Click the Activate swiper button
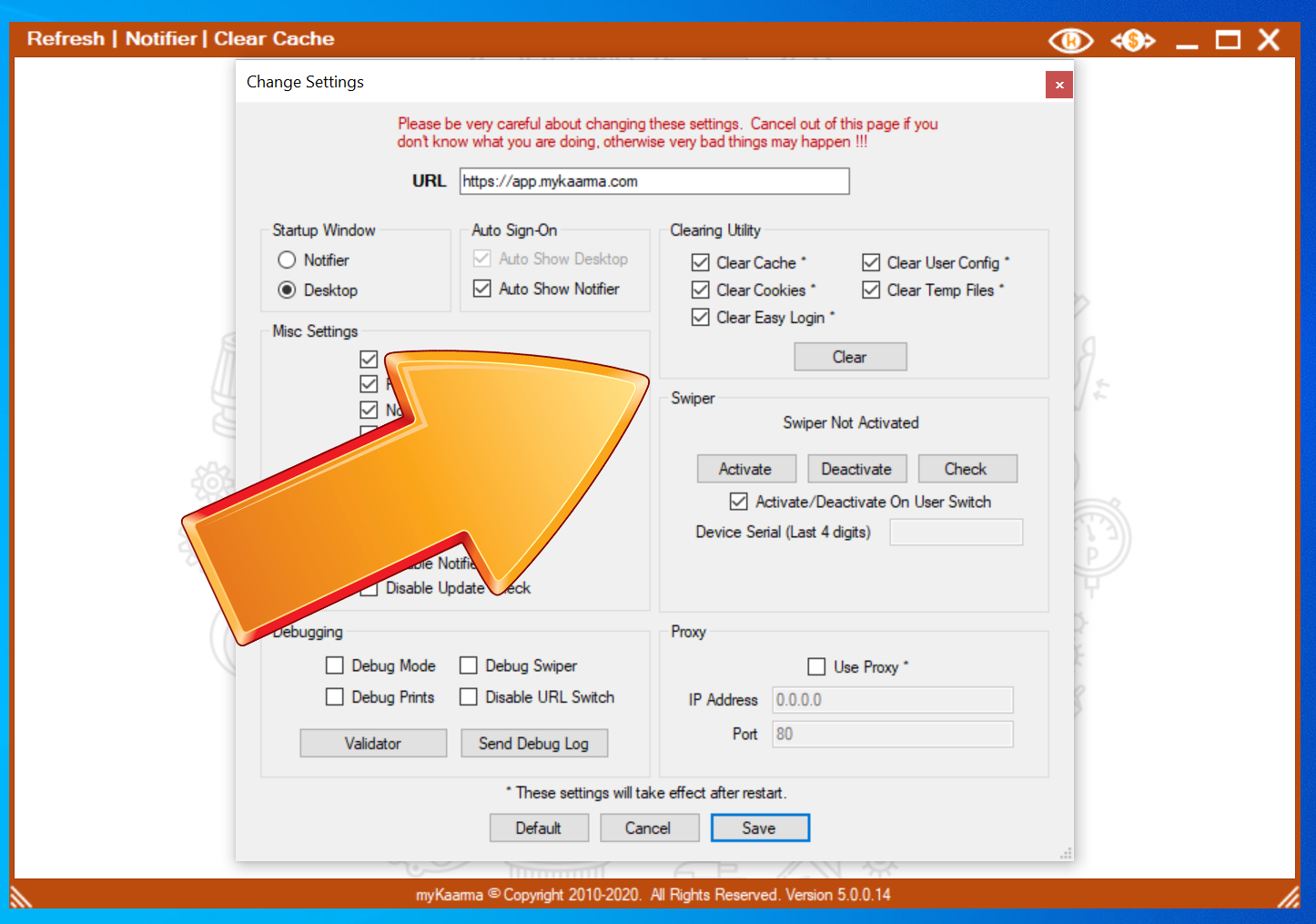The image size is (1316, 924). pos(746,469)
